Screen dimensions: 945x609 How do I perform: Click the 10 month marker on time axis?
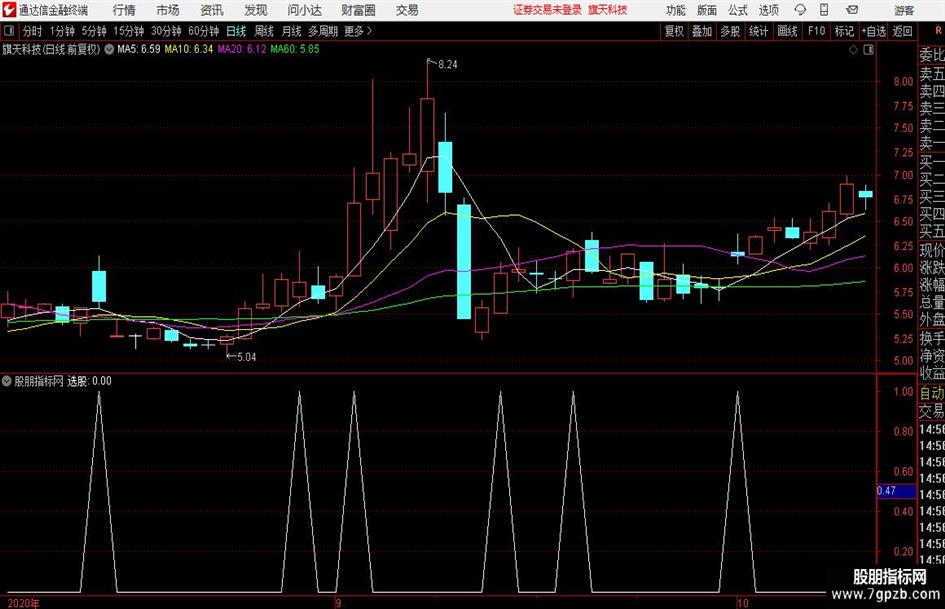click(742, 603)
